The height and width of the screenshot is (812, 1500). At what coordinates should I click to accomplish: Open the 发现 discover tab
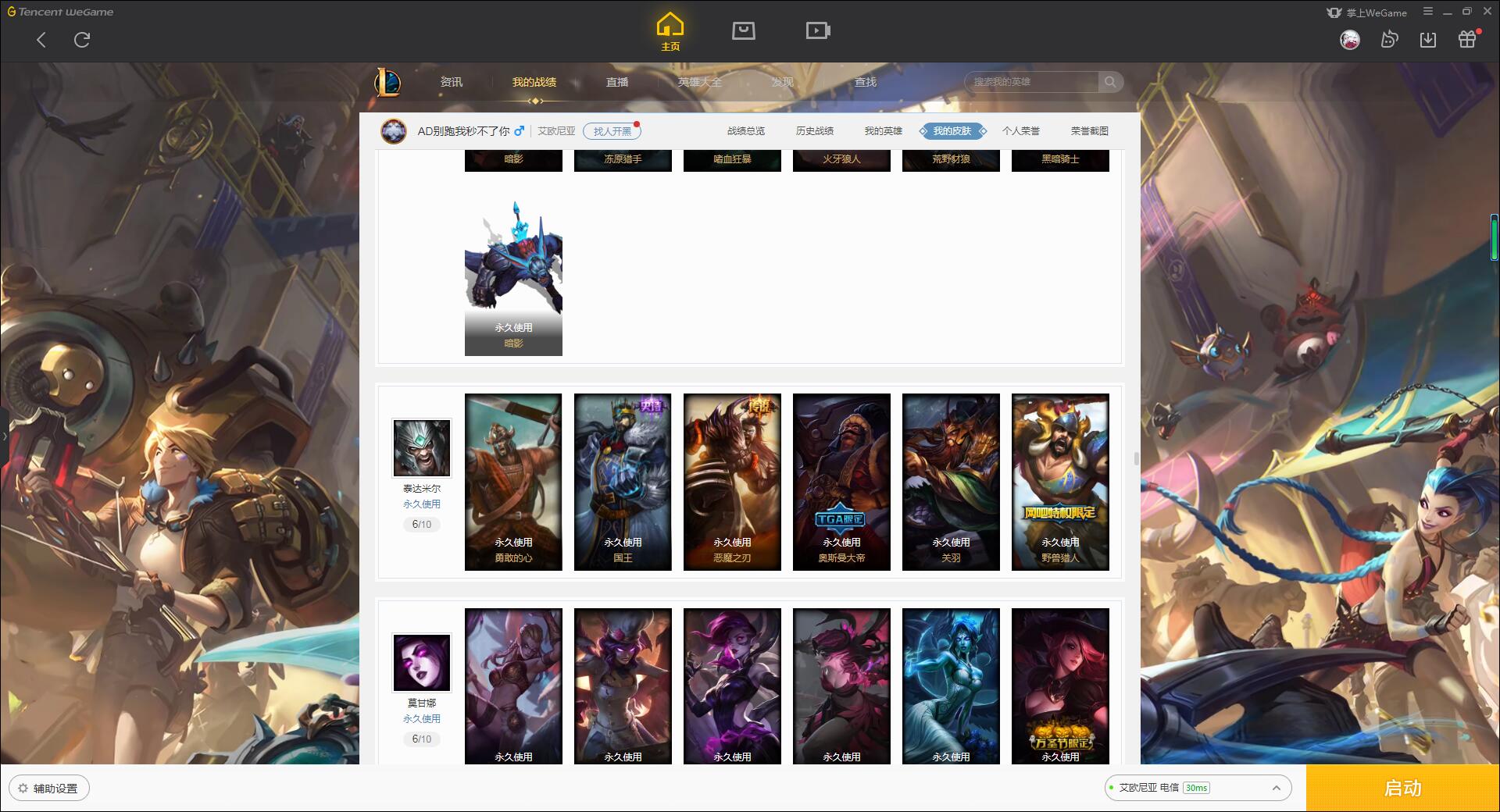pyautogui.click(x=783, y=82)
